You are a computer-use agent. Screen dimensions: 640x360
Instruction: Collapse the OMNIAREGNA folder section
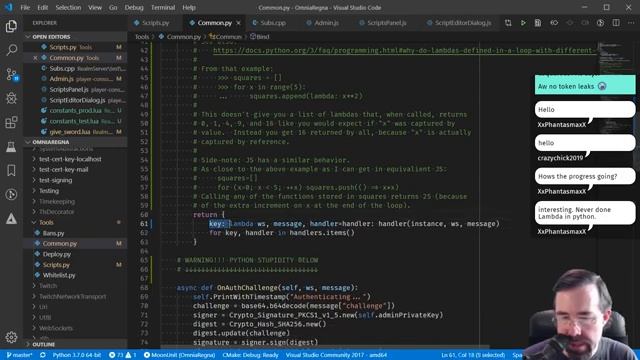point(76,142)
